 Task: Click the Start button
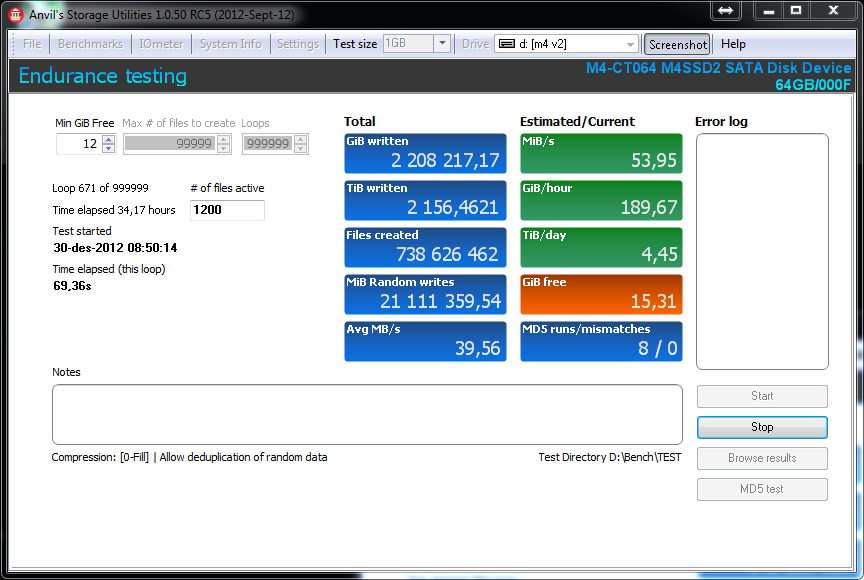click(x=762, y=396)
